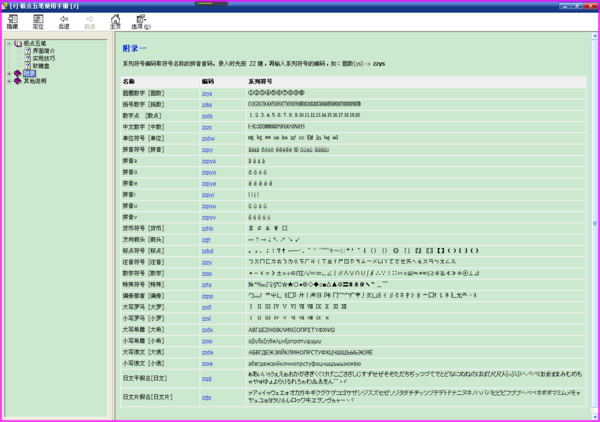Select the 其他说明 tree item

click(35, 81)
